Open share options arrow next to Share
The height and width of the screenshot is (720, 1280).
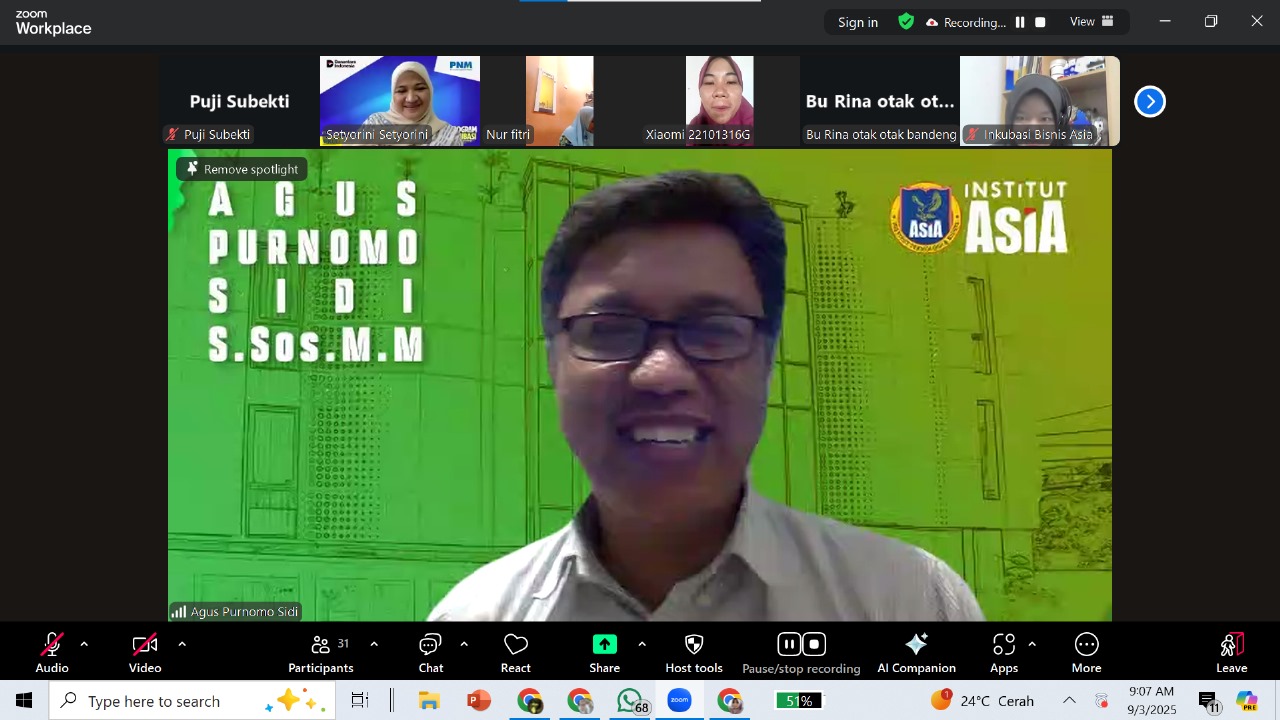[x=642, y=645]
